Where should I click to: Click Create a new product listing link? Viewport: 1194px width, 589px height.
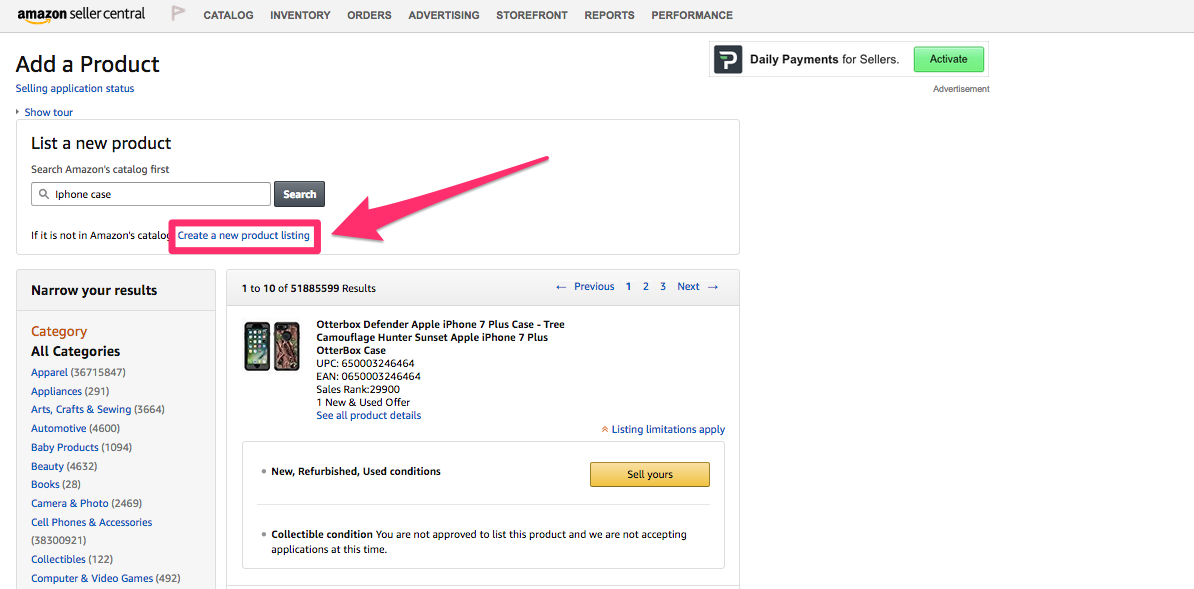point(244,236)
